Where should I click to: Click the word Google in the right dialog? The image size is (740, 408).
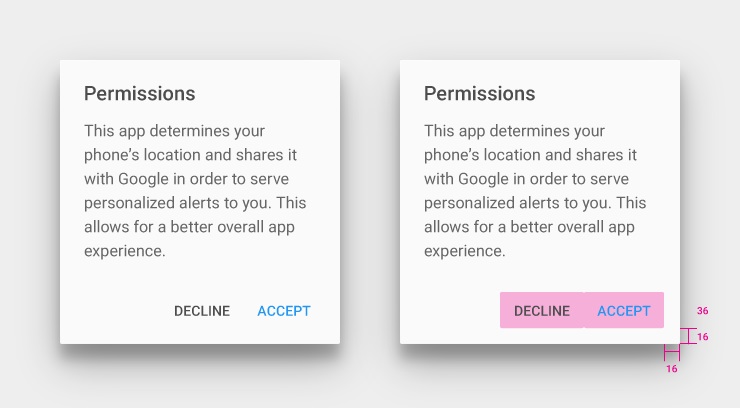coord(483,179)
